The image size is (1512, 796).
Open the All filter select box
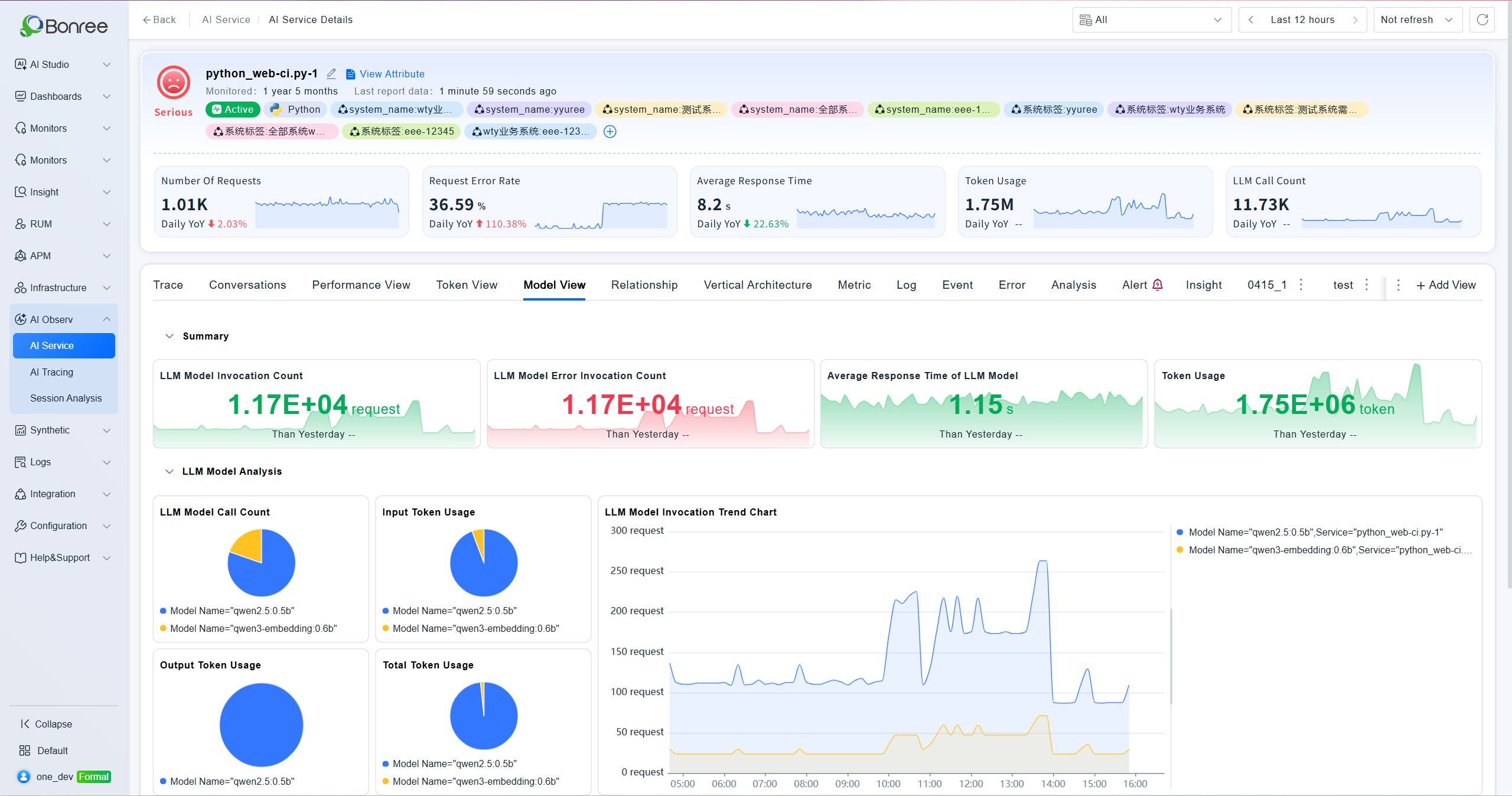[x=1152, y=20]
